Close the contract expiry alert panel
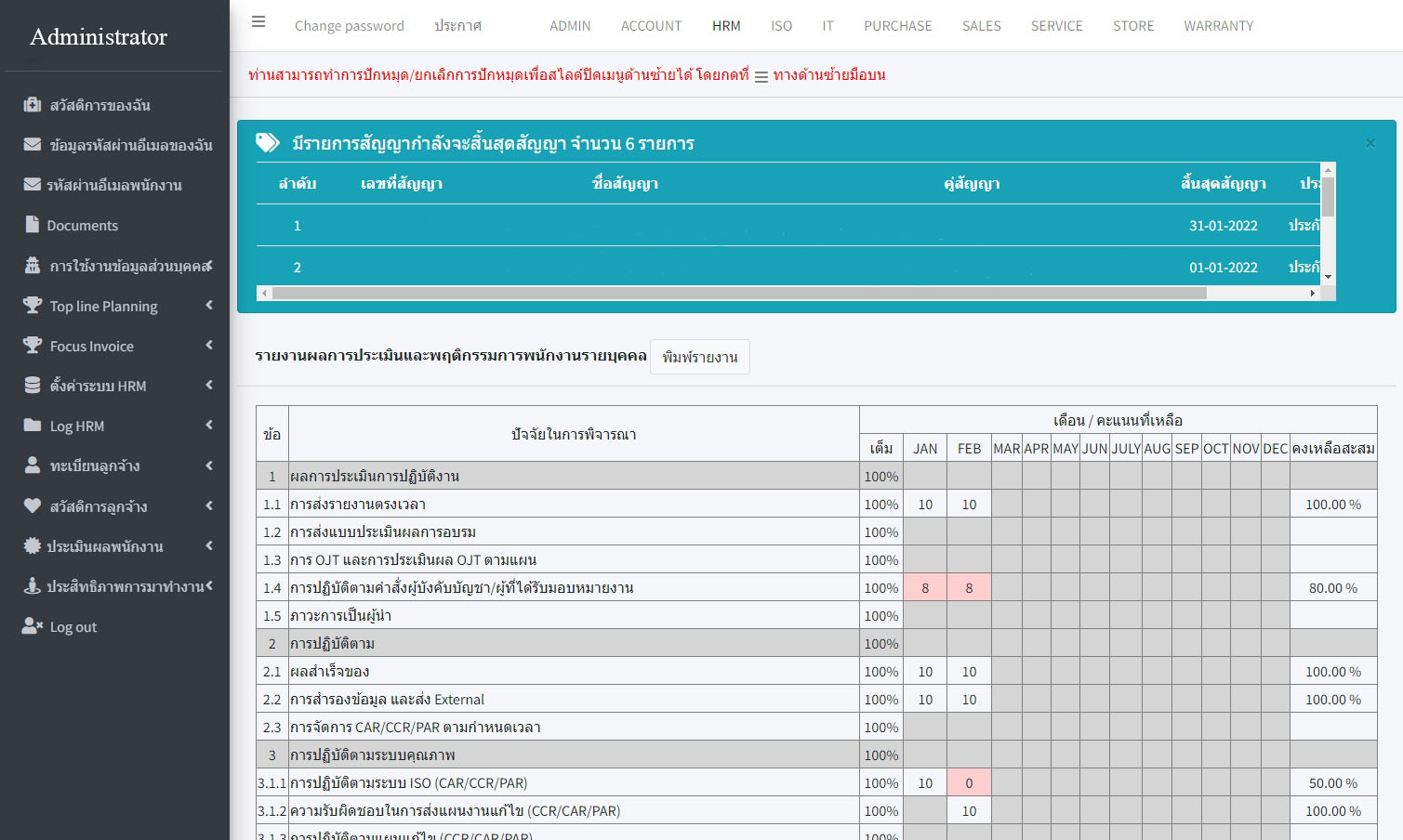 (x=1370, y=143)
